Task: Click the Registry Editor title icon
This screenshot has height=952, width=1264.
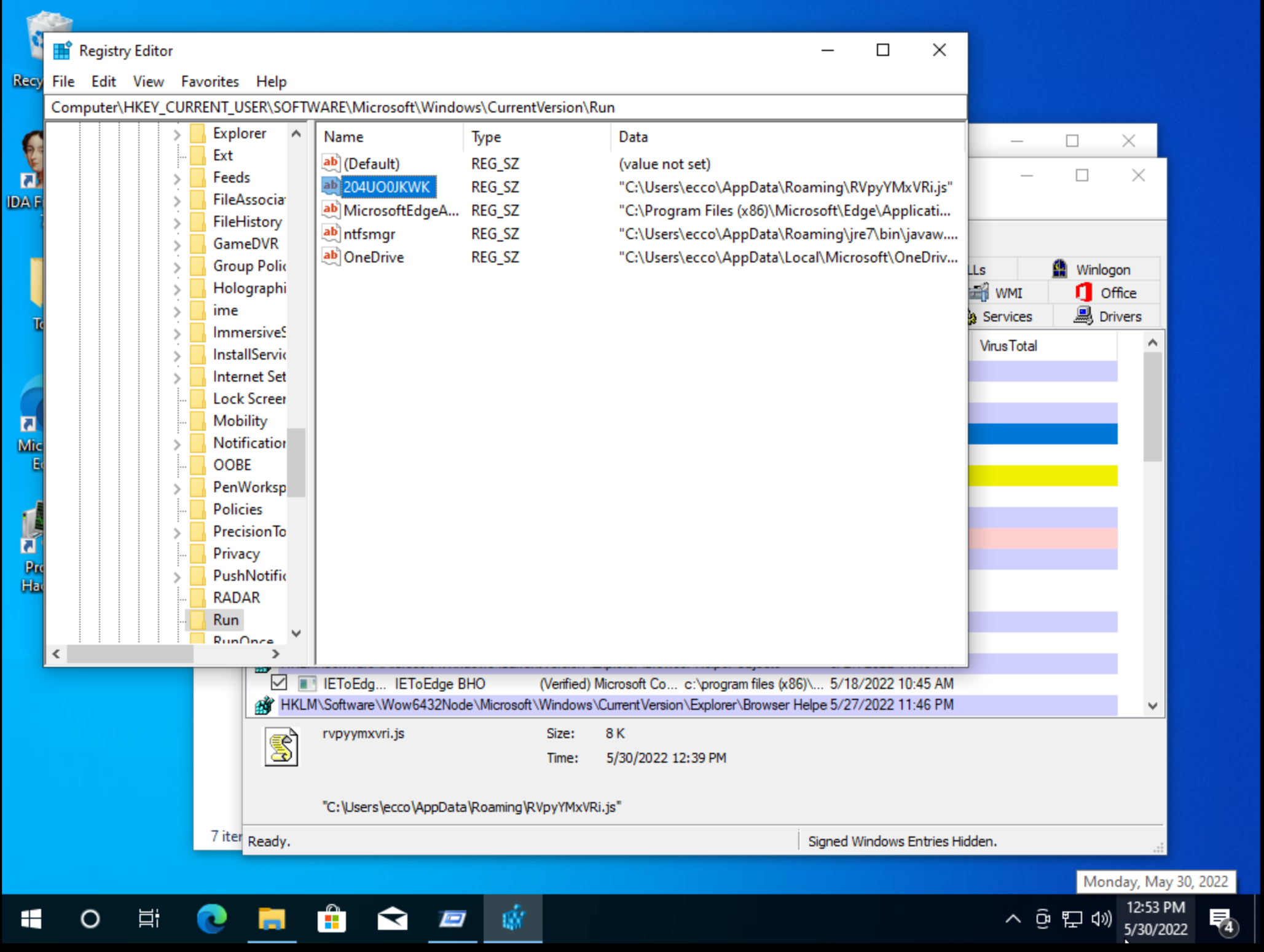Action: pos(62,50)
